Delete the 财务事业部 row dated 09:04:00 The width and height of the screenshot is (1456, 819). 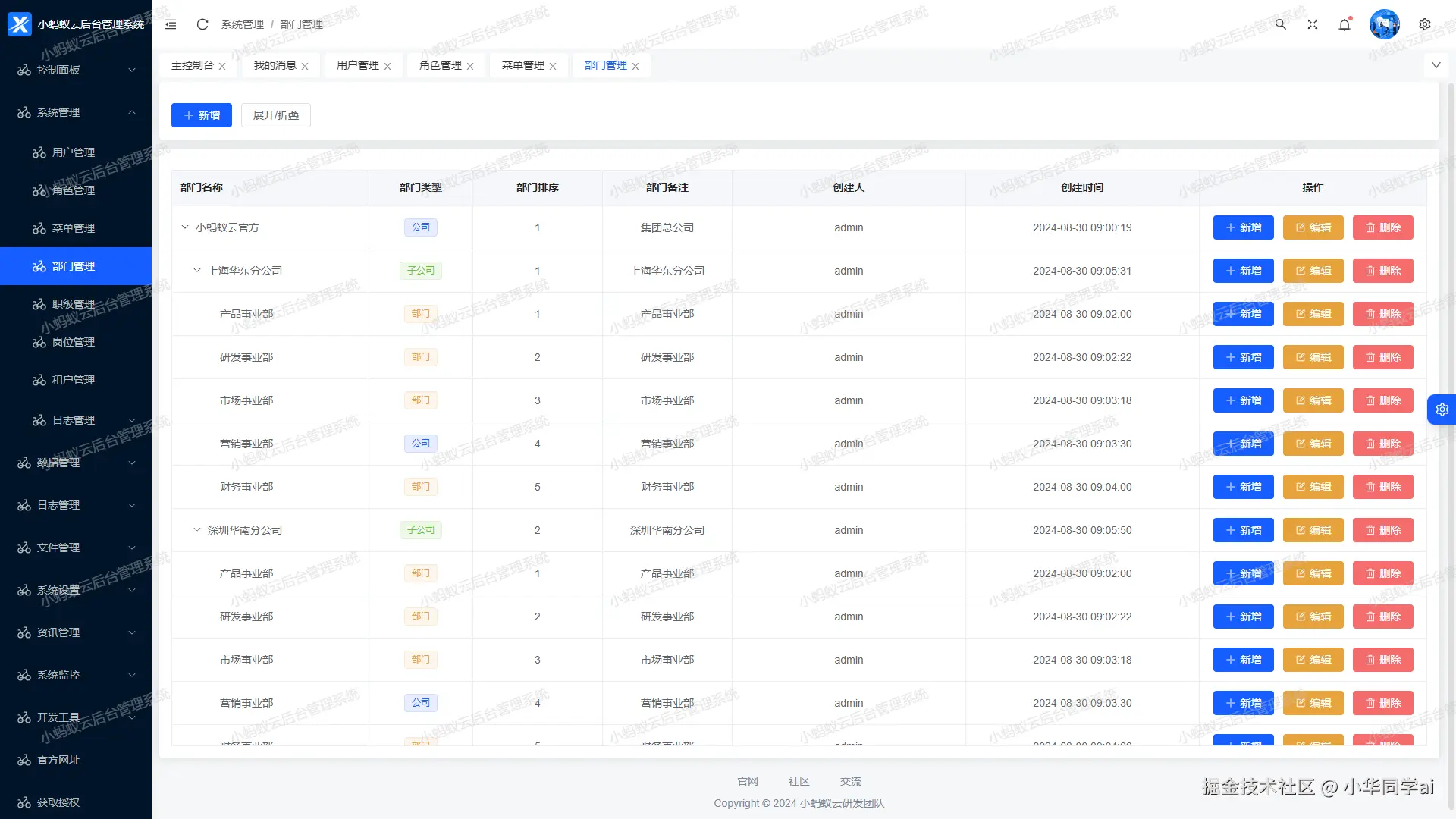[1382, 487]
